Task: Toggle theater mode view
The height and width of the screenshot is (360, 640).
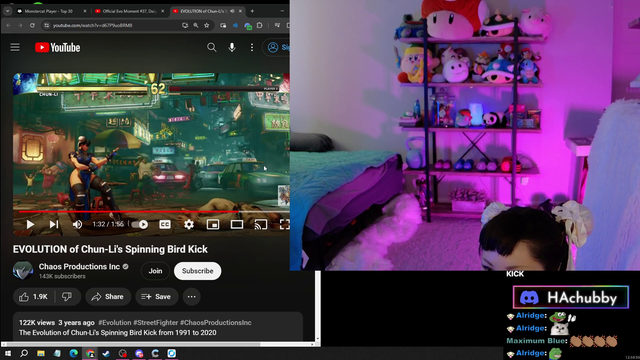Action: coord(237,224)
